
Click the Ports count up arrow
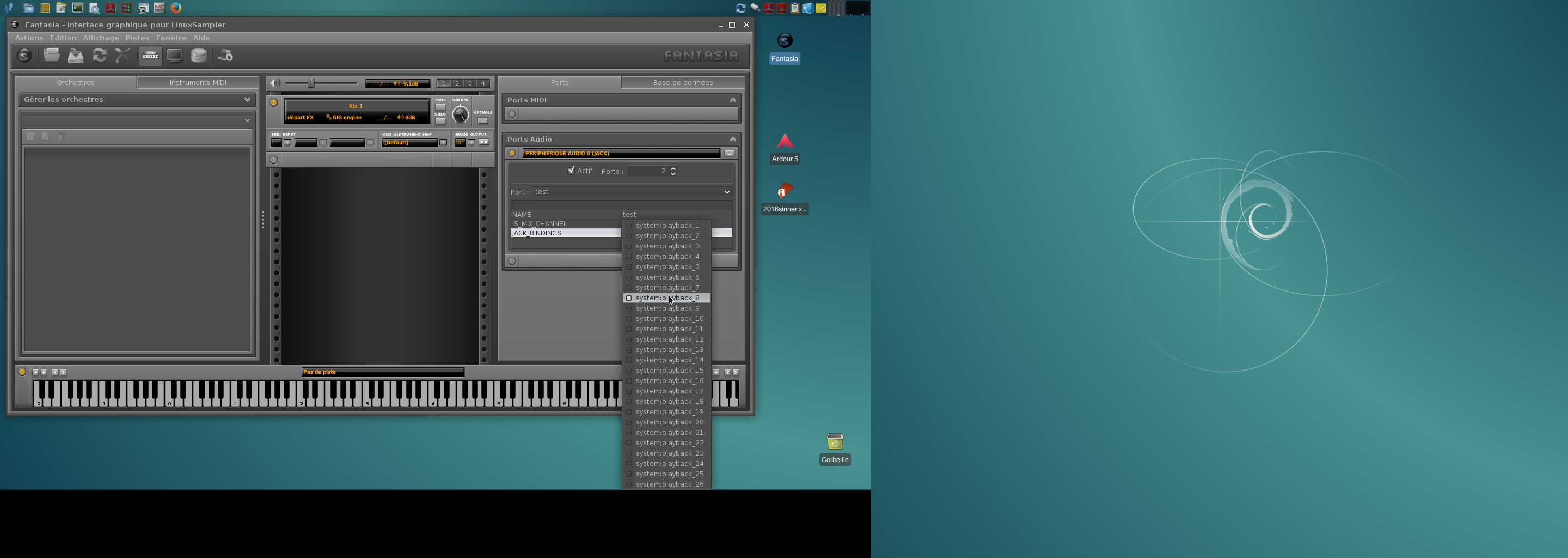pyautogui.click(x=673, y=169)
